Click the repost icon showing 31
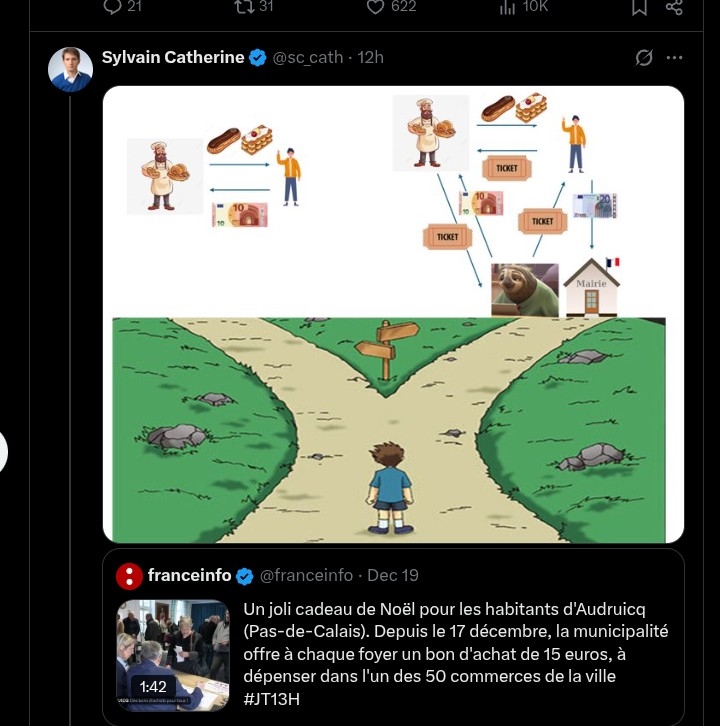Screen dimensions: 720x726 [x=243, y=7]
